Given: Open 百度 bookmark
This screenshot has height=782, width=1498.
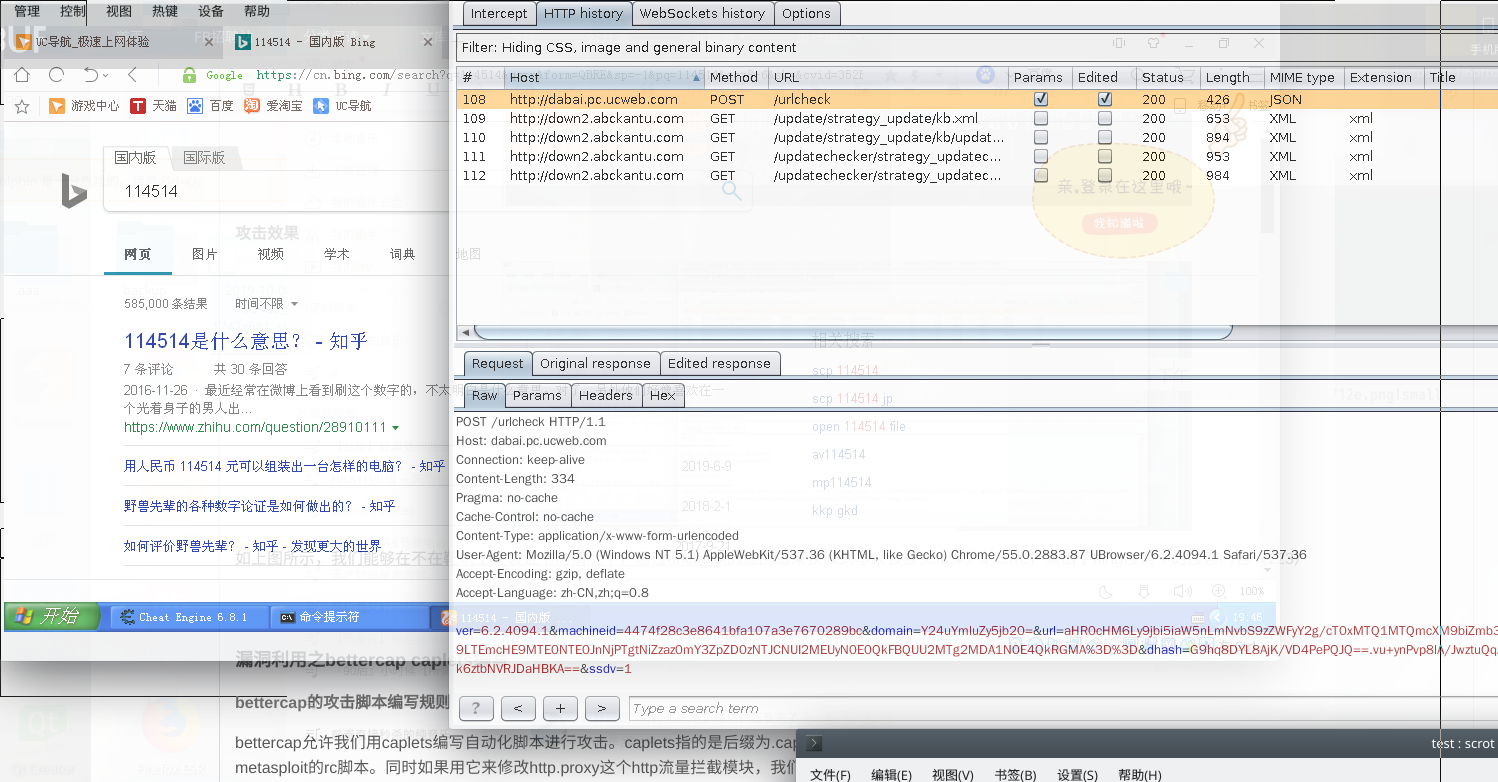Looking at the screenshot, I should pyautogui.click(x=211, y=105).
